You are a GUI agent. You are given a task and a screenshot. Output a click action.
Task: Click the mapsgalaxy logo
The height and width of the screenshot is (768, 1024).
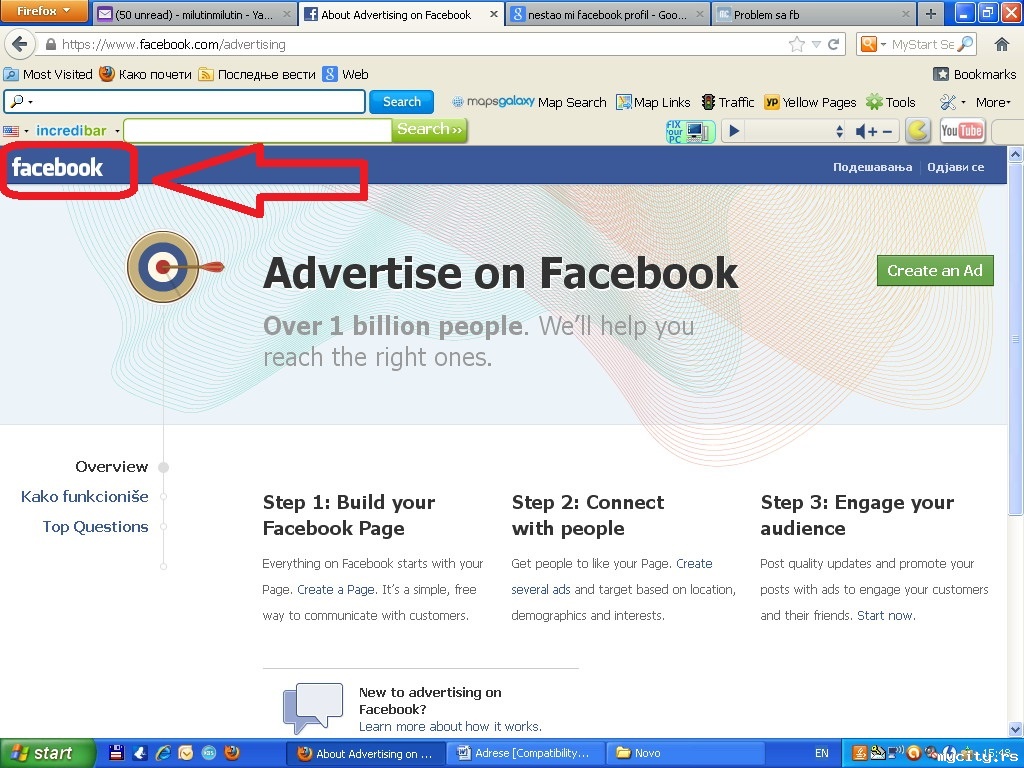tap(493, 102)
